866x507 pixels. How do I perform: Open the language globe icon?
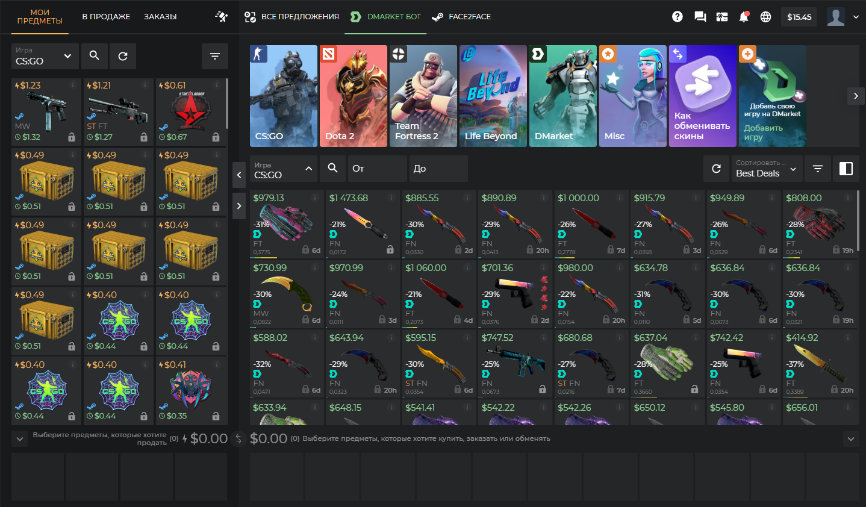765,17
